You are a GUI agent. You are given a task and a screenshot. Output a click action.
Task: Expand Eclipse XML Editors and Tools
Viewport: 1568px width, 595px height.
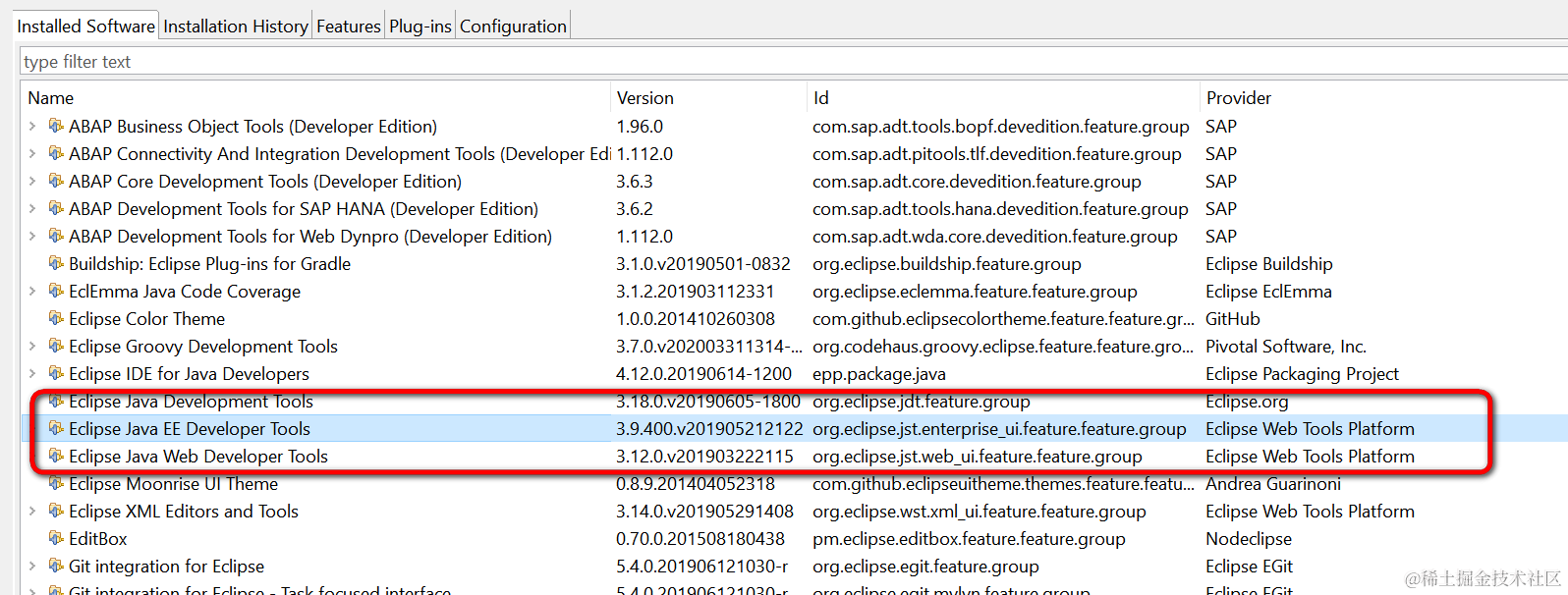(32, 511)
